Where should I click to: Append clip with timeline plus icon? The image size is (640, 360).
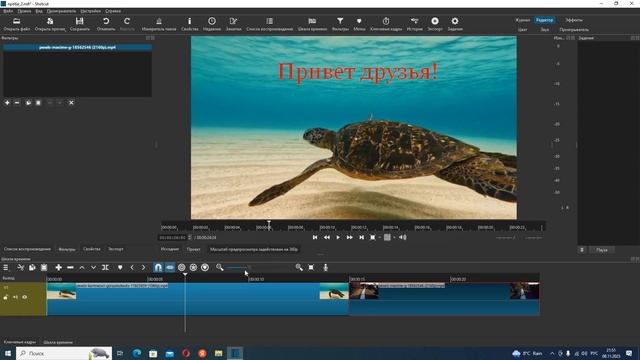58,267
